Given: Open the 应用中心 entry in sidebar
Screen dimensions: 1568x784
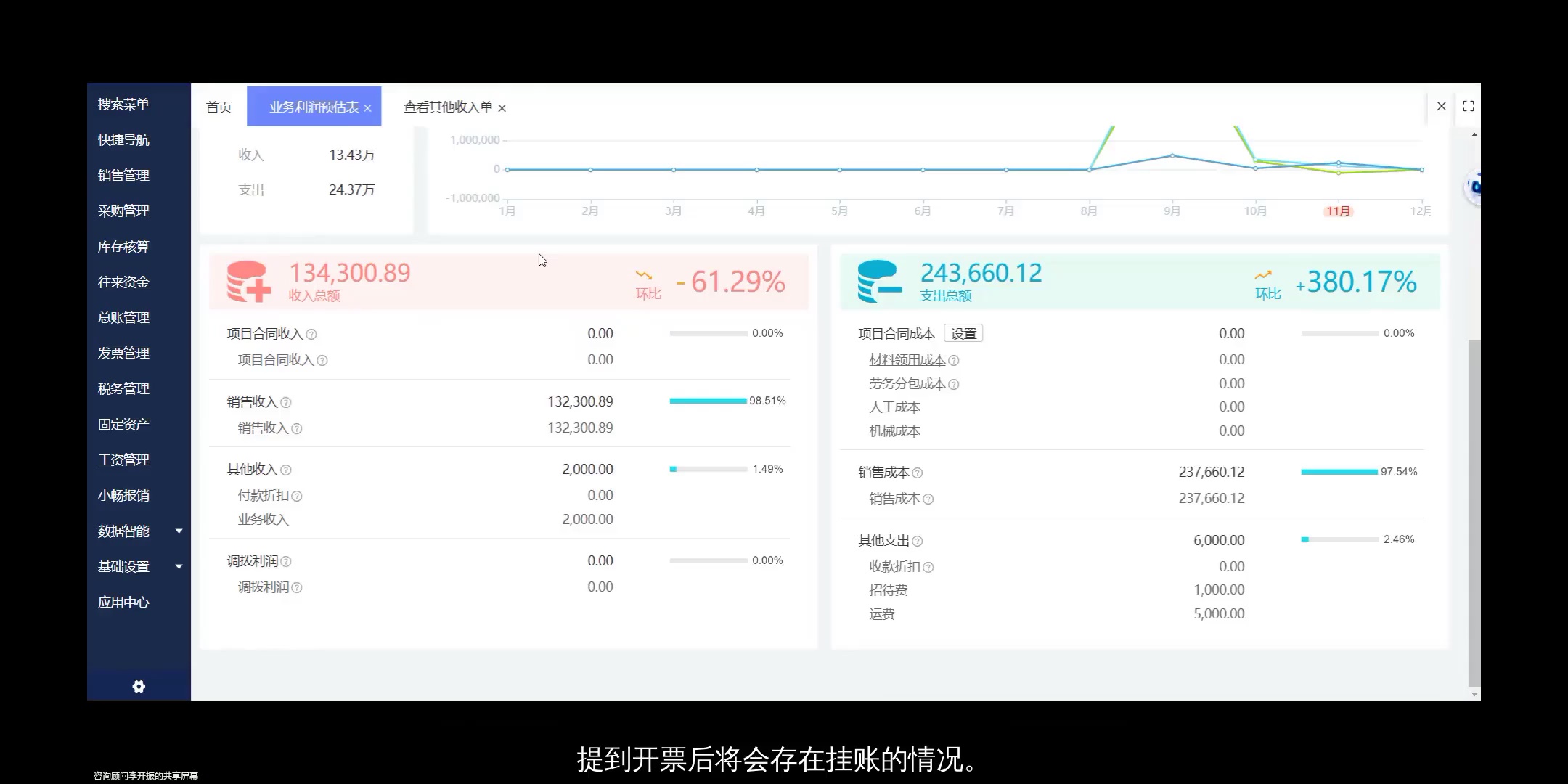Looking at the screenshot, I should point(123,602).
